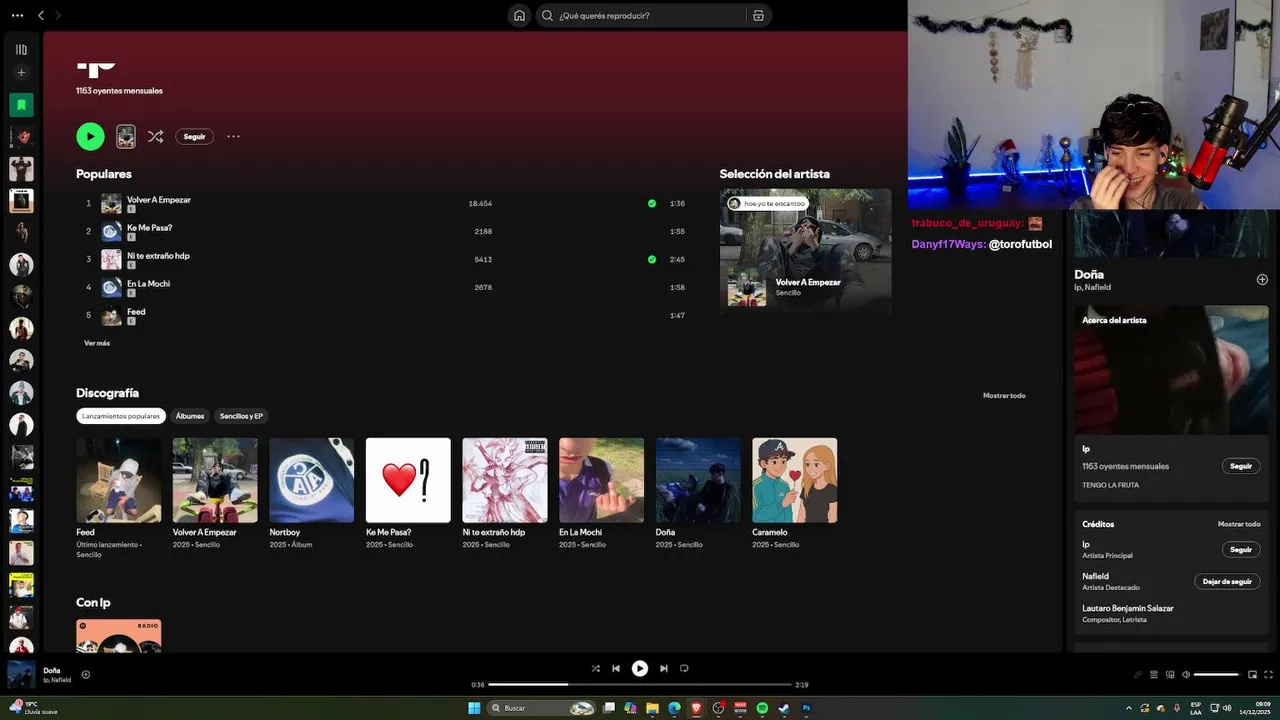
Task: Mute audio with the speaker icon
Action: tap(1185, 674)
